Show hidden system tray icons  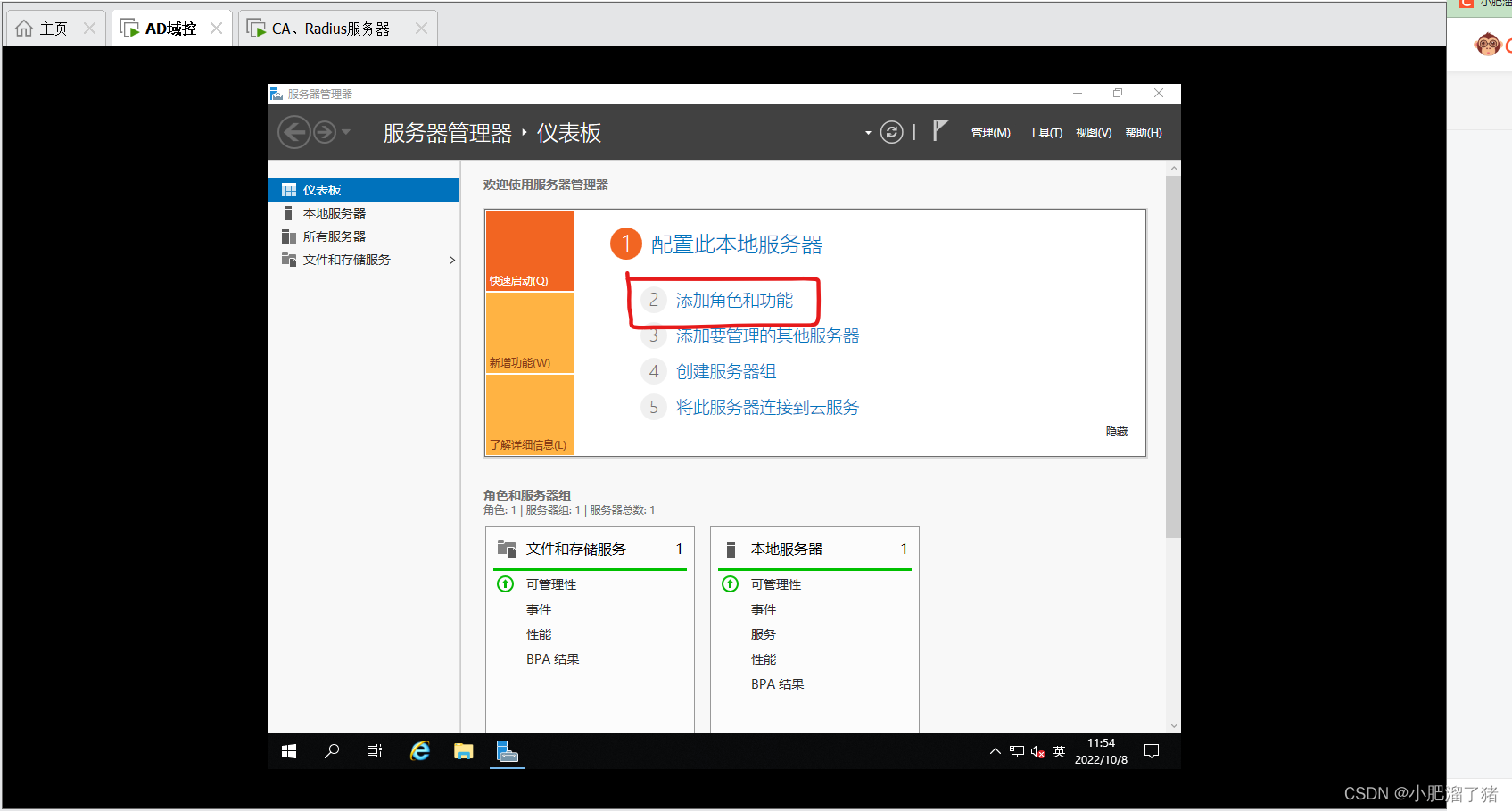point(996,752)
